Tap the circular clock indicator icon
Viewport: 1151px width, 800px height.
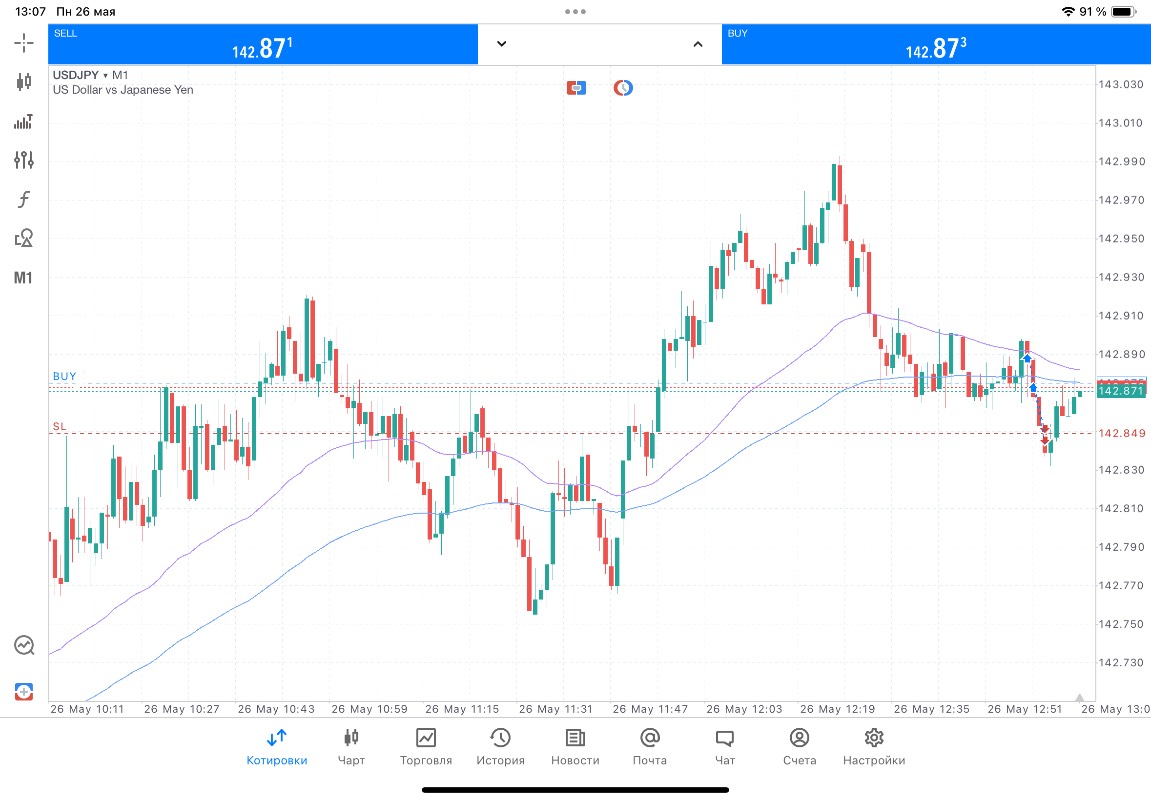click(623, 88)
